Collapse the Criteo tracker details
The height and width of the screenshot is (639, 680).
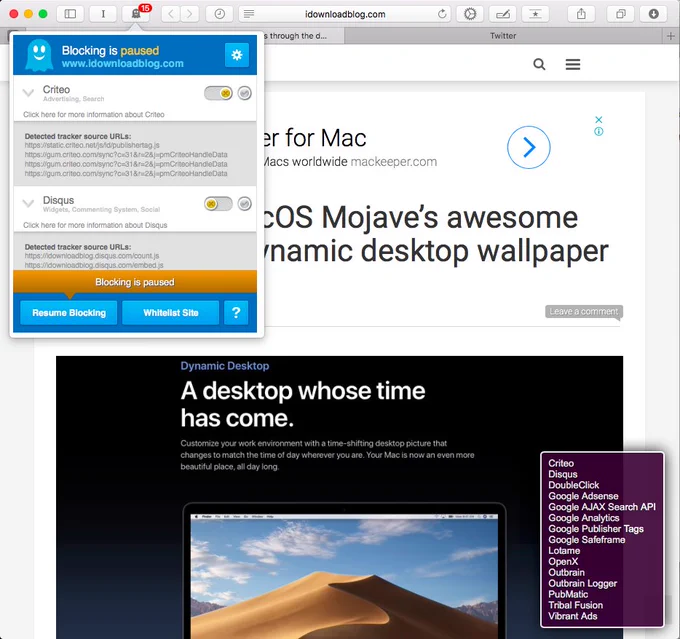(x=28, y=93)
